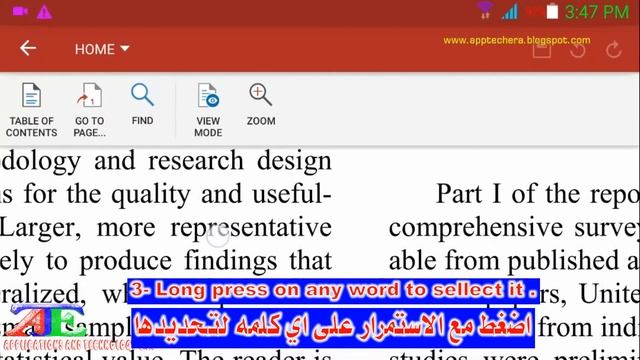Screen dimensions: 640x360
Task: Open the Table of Contents
Action: [31, 110]
